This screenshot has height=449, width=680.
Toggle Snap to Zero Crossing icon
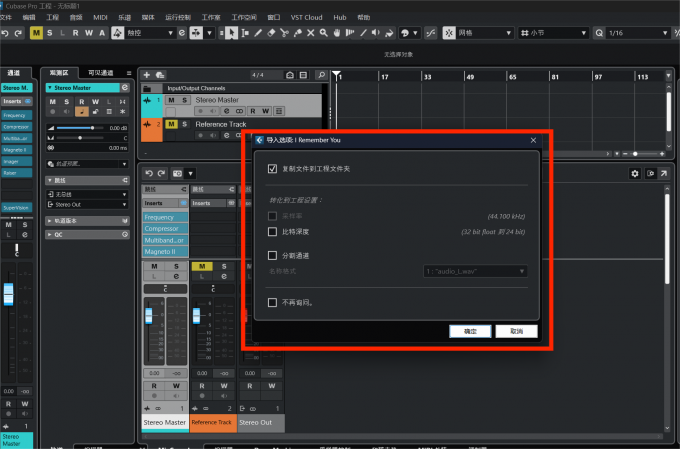click(x=431, y=33)
